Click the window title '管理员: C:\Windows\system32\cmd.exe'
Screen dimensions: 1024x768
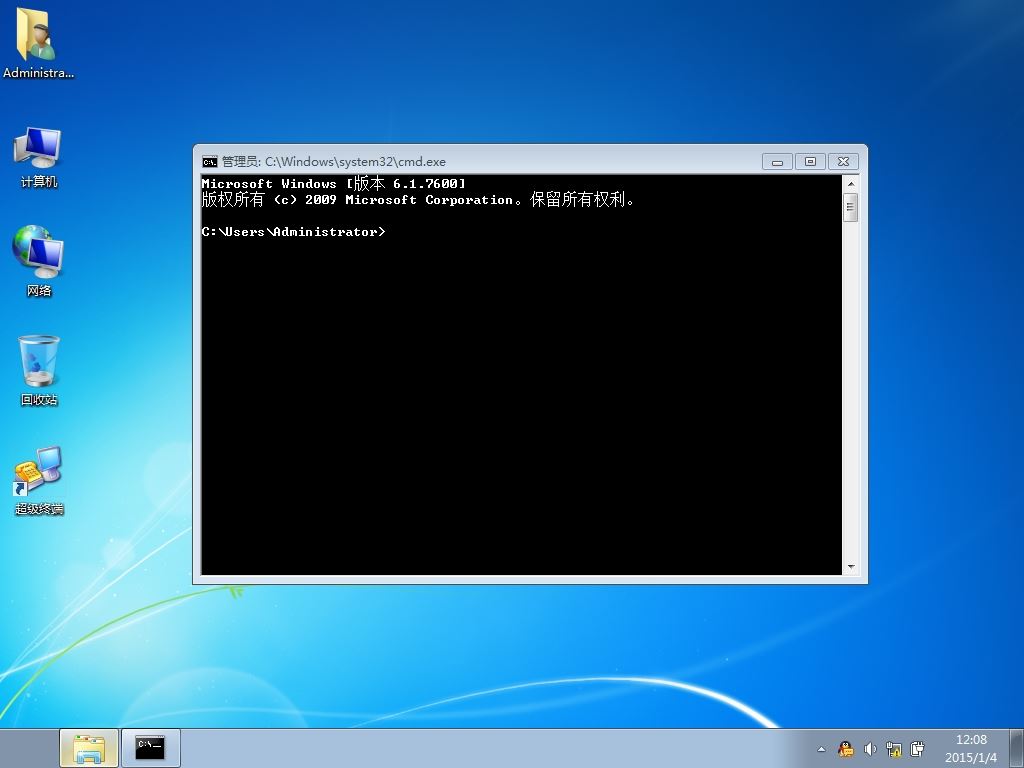(x=334, y=161)
